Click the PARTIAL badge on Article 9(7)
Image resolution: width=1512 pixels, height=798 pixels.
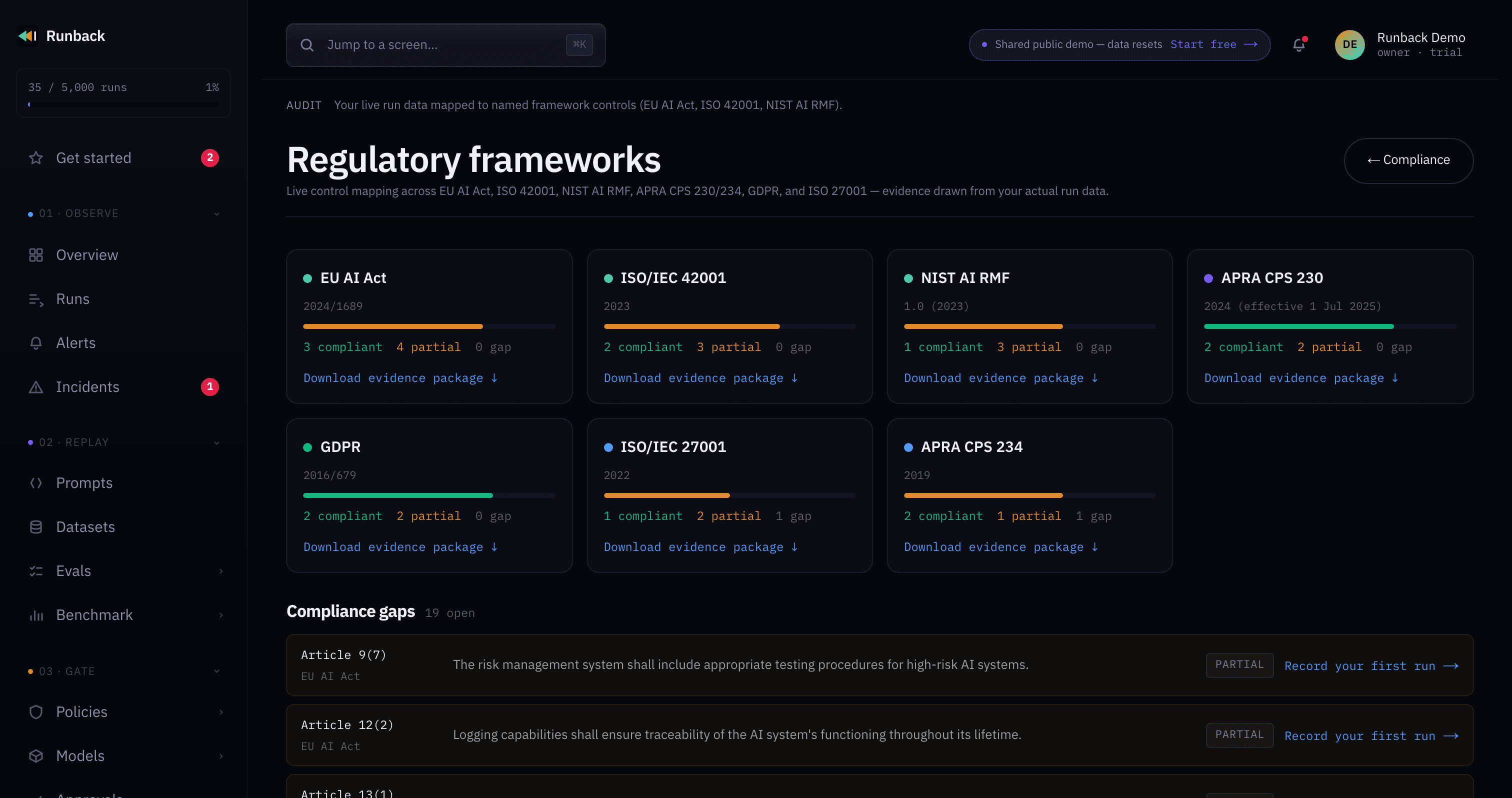pyautogui.click(x=1239, y=665)
